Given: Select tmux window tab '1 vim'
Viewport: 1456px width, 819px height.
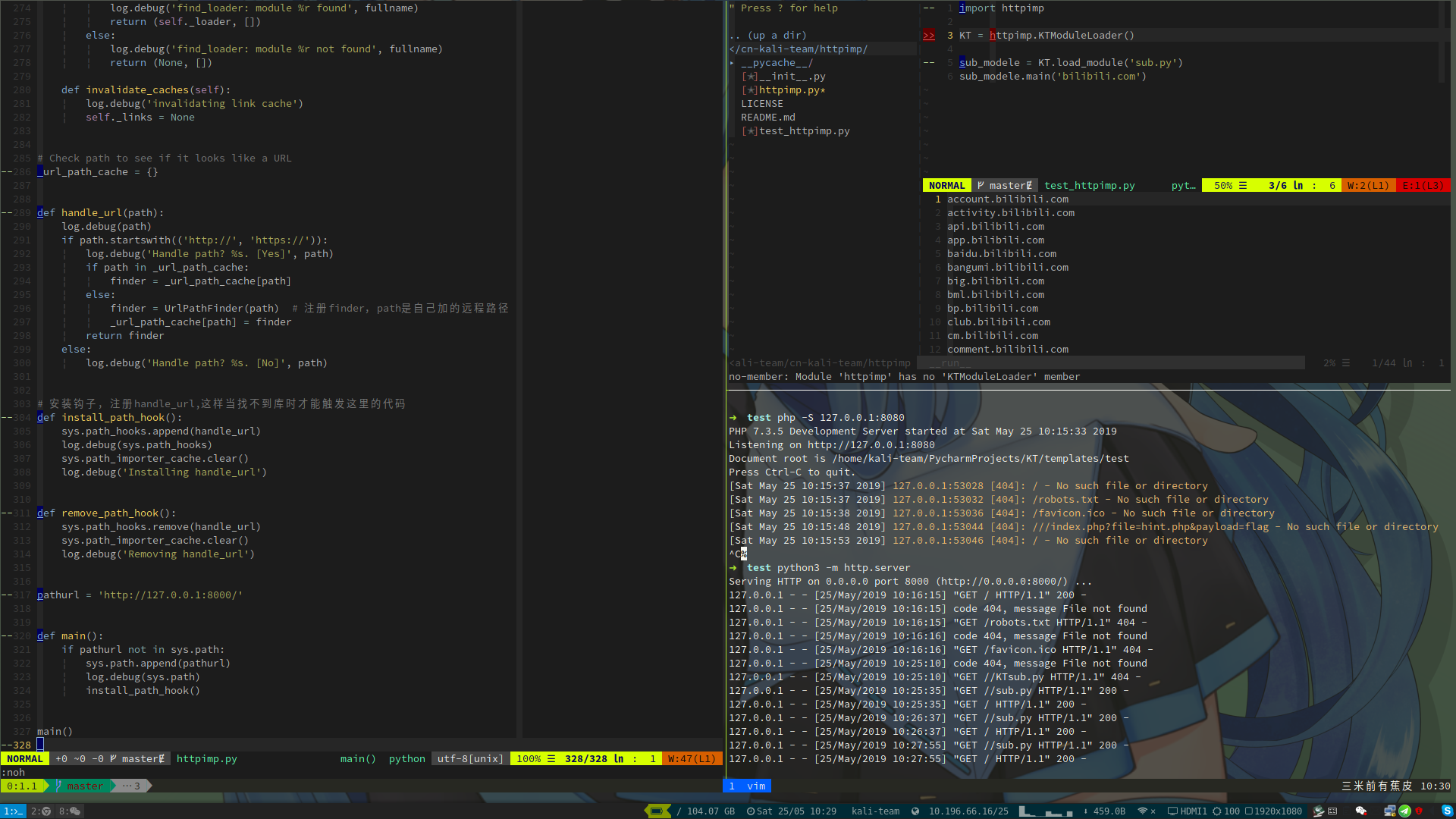Looking at the screenshot, I should [x=747, y=786].
